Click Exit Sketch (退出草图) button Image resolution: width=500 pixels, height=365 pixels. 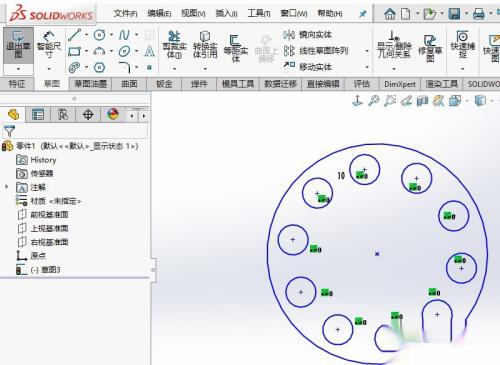tap(18, 46)
